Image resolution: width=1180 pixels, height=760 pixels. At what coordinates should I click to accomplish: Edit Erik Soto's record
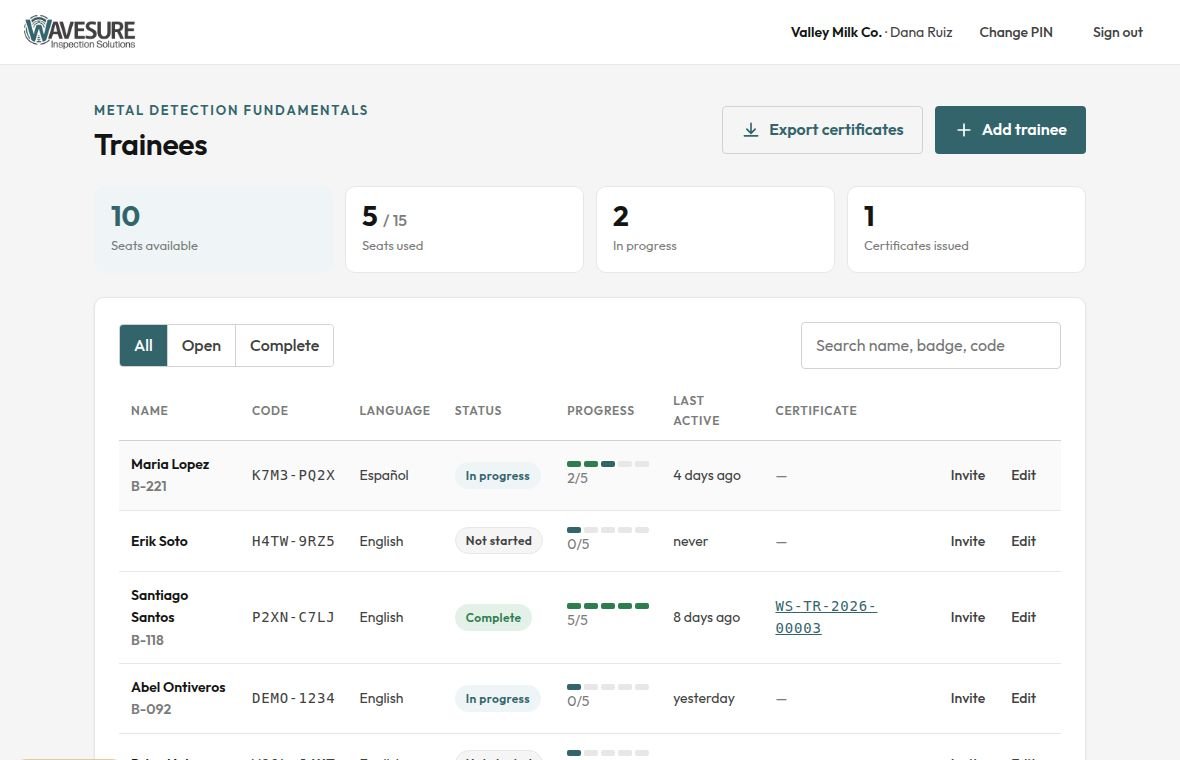pyautogui.click(x=1023, y=541)
